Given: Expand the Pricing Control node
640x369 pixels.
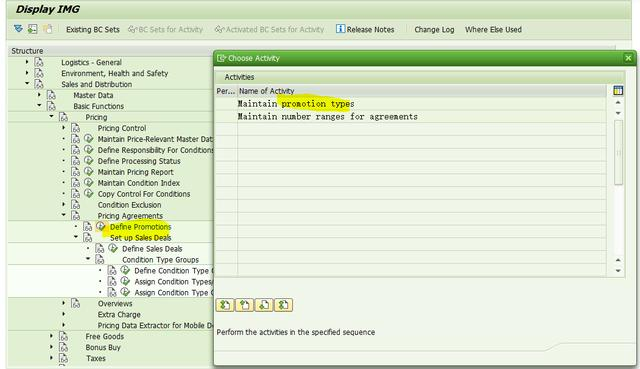Looking at the screenshot, I should [64, 128].
